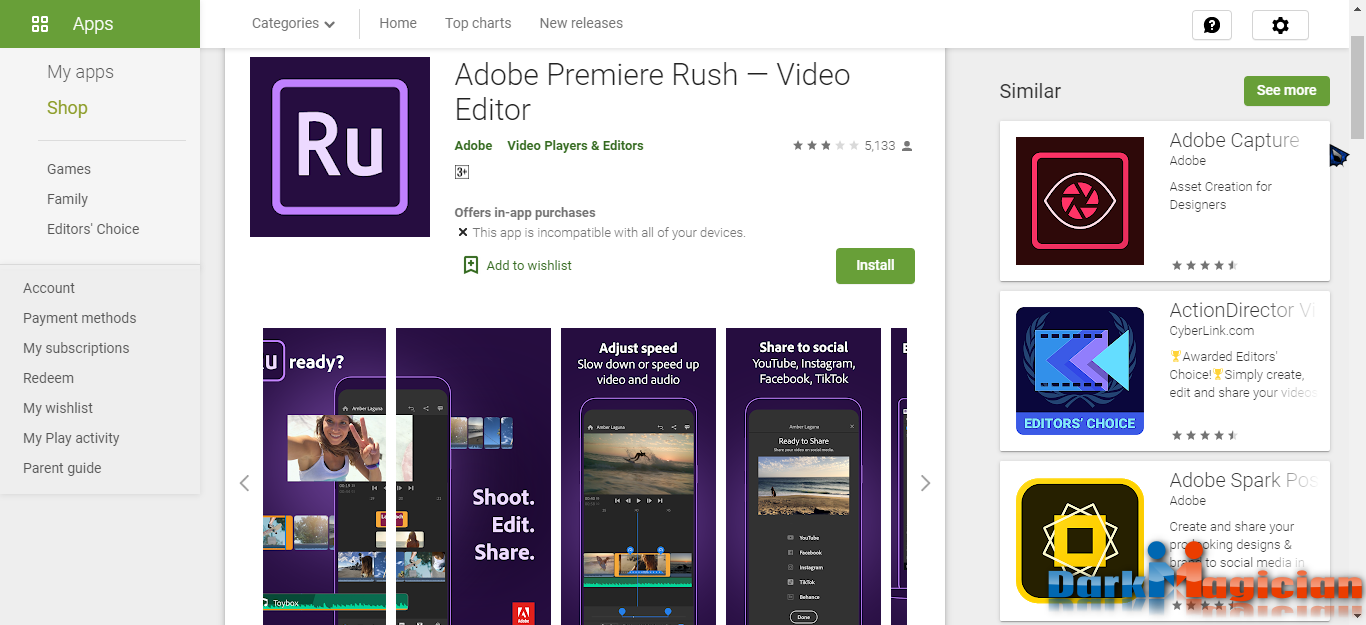Viewport: 1366px width, 625px height.
Task: Click the 3+ content rating badge
Action: click(x=462, y=172)
